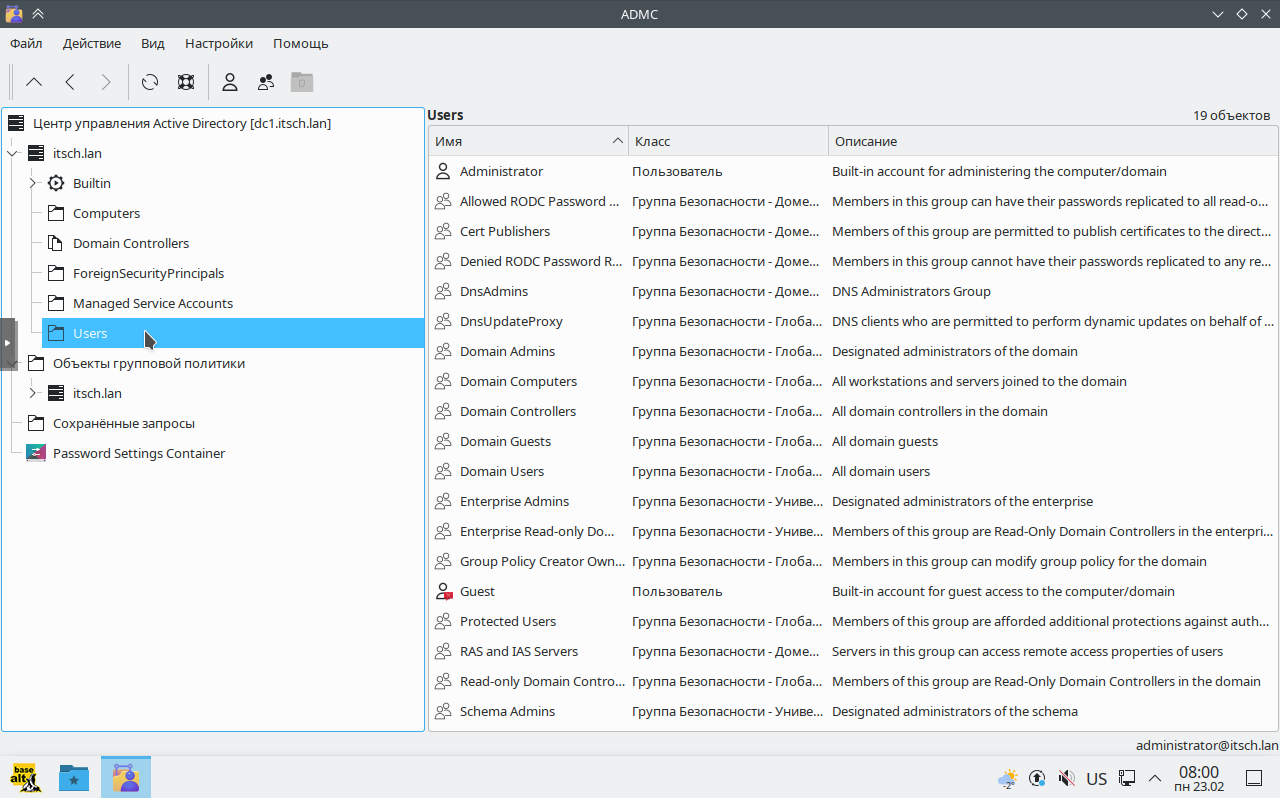Select the Domain Admins group row
The height and width of the screenshot is (798, 1280).
click(x=507, y=351)
